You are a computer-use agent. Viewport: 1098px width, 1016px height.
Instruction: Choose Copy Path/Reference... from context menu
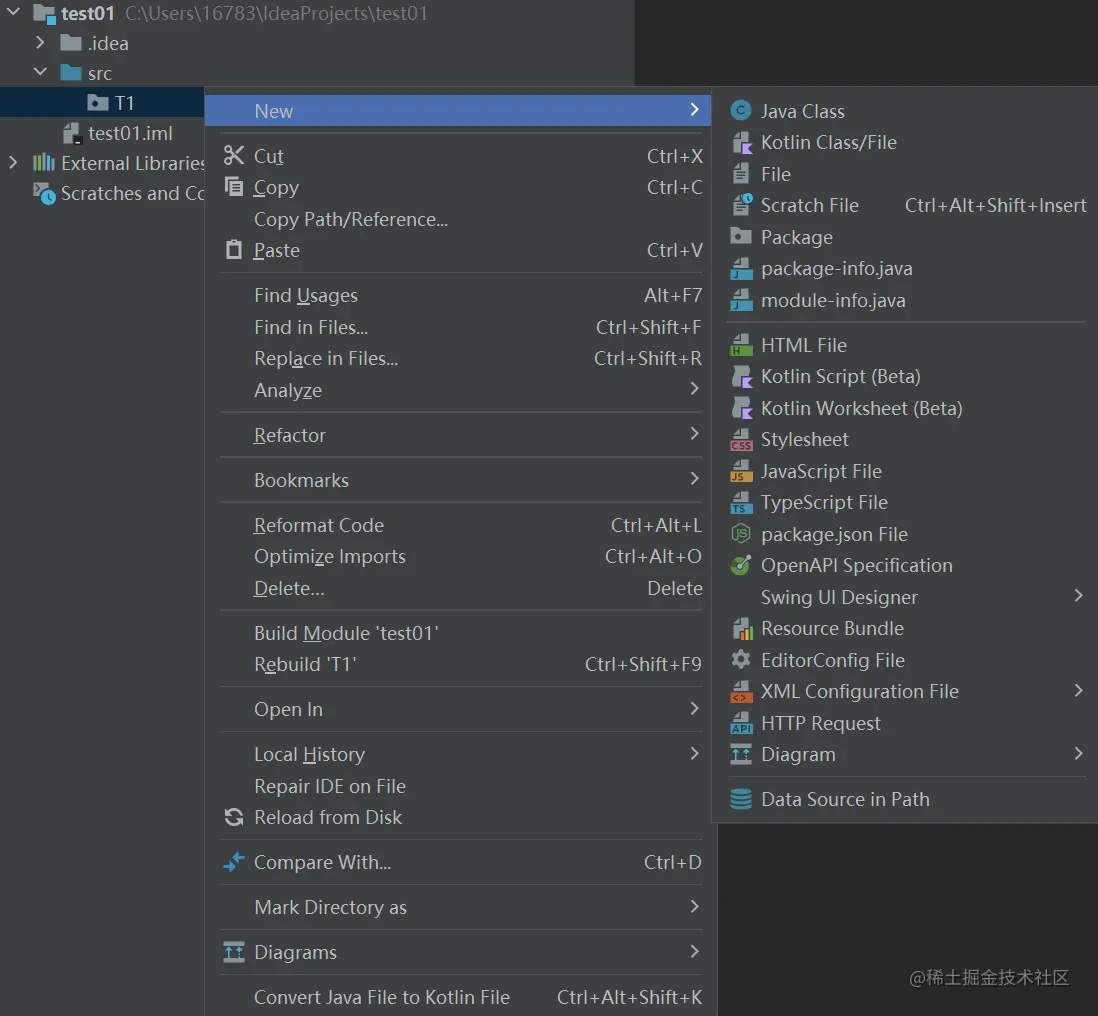[458, 219]
